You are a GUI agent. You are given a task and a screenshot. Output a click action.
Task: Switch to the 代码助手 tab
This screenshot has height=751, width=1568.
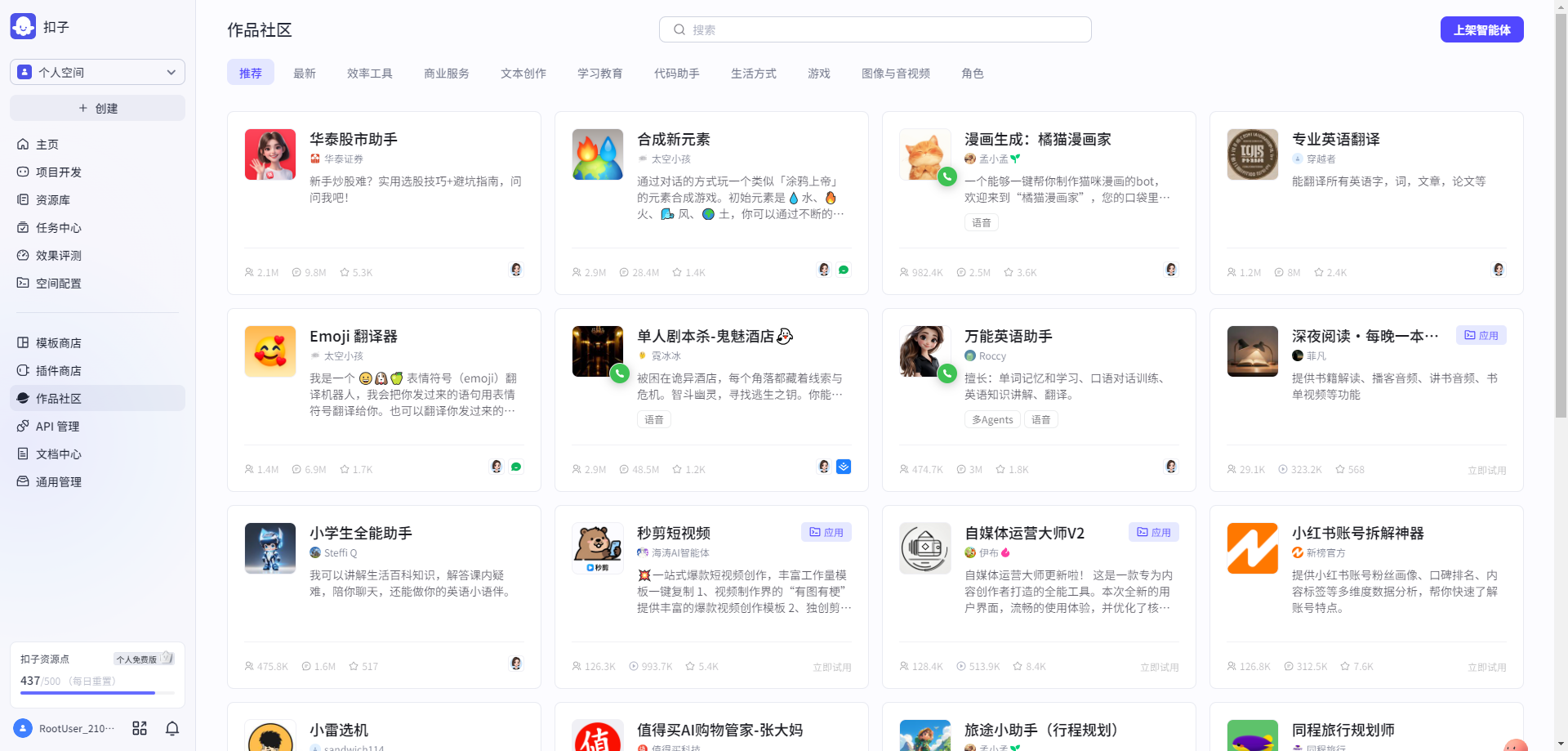[677, 73]
